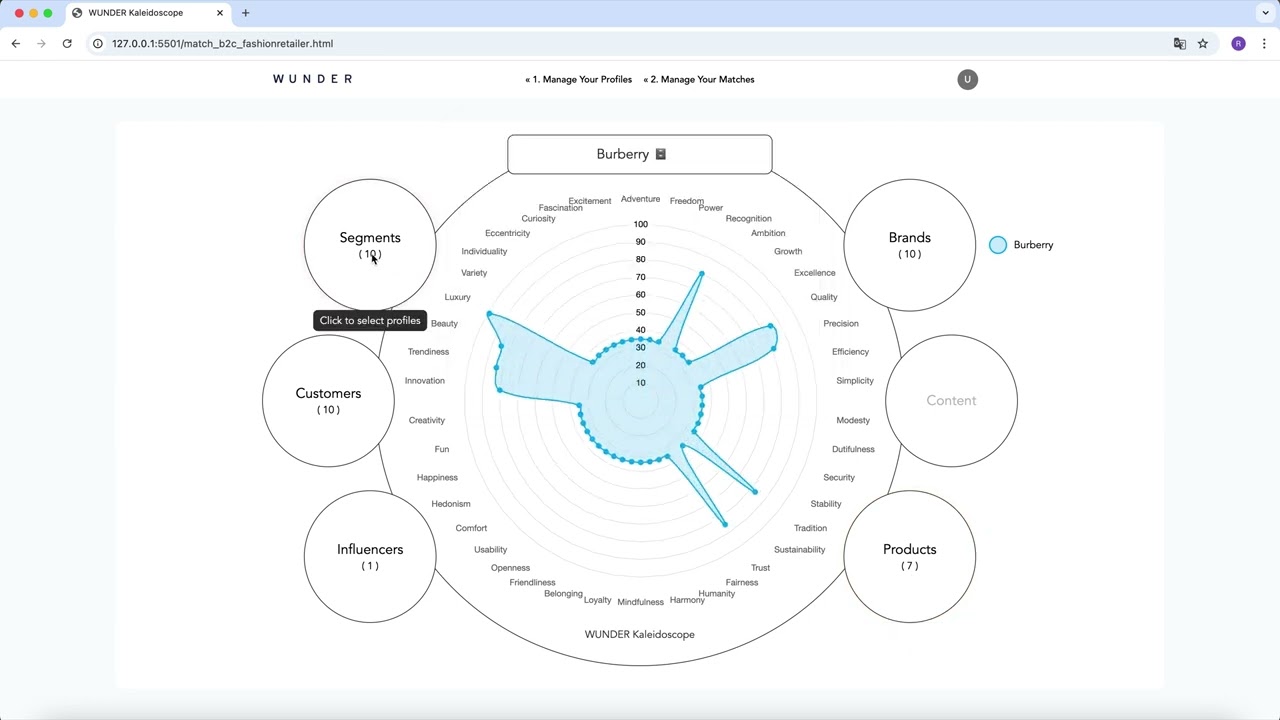Click the Hedonism axis label

[x=451, y=504]
